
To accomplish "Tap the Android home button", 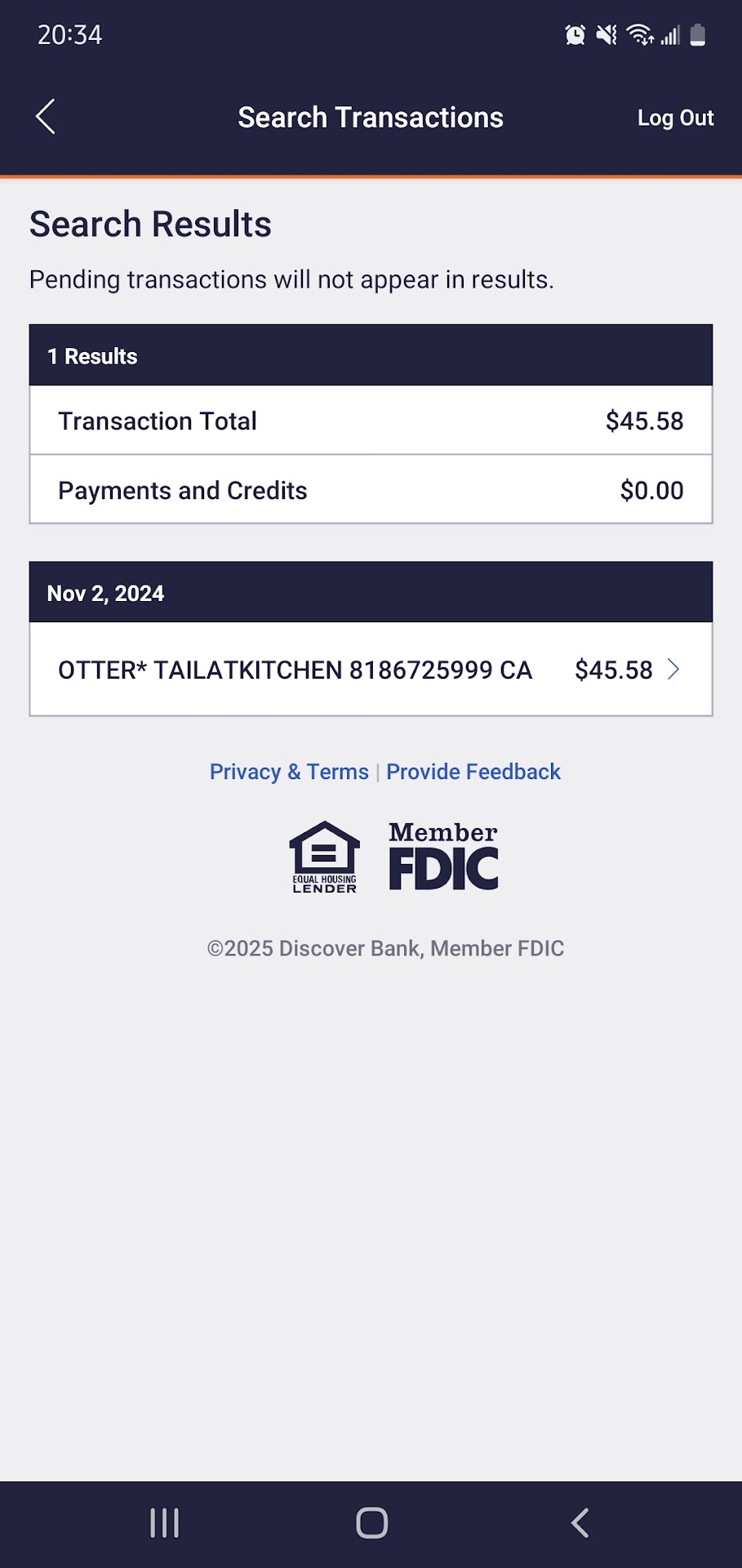I will click(371, 1523).
